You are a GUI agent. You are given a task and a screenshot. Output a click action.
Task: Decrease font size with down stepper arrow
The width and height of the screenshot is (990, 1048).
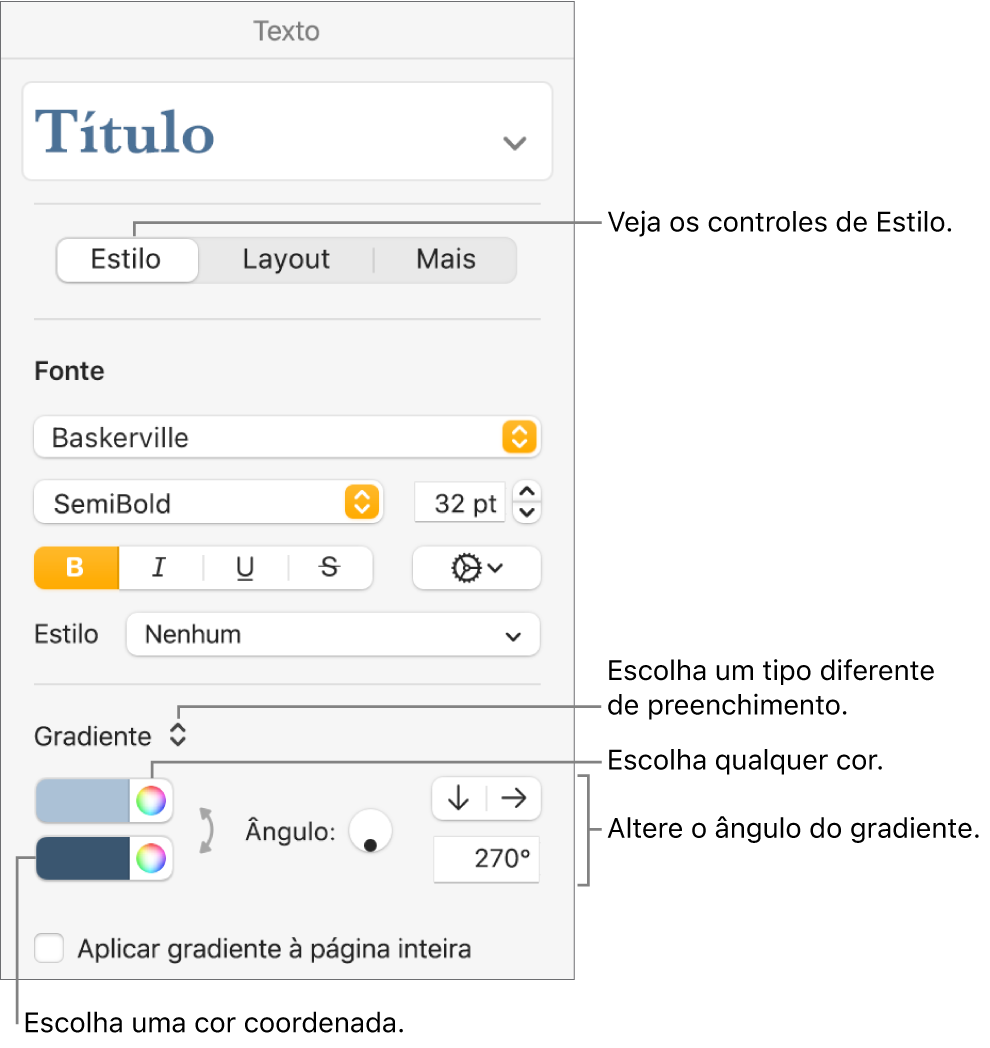tap(527, 513)
